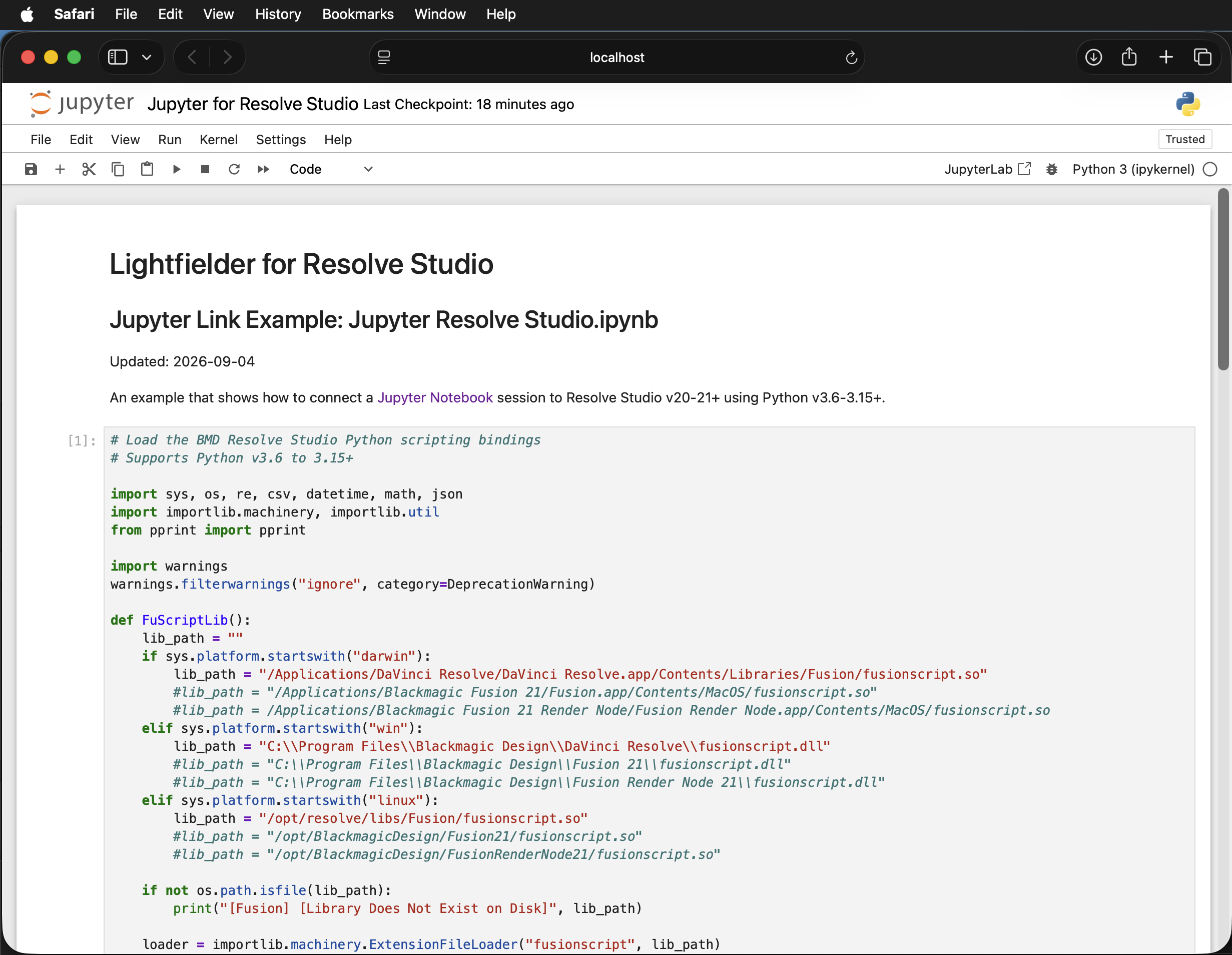Click the Trusted notebook button
The image size is (1232, 955).
tap(1184, 139)
